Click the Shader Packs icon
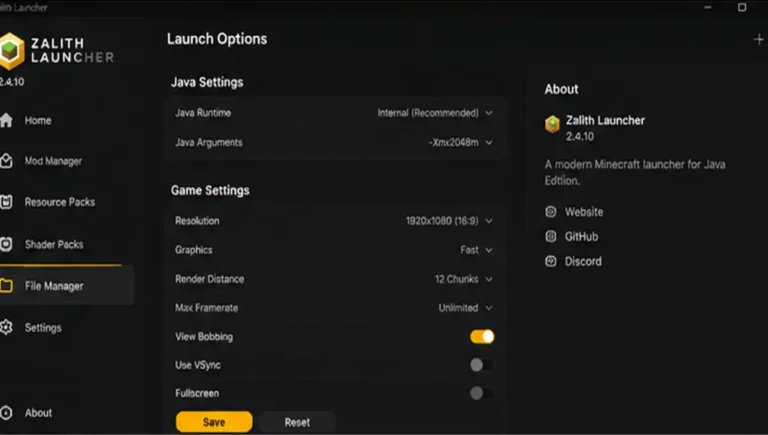 6,244
